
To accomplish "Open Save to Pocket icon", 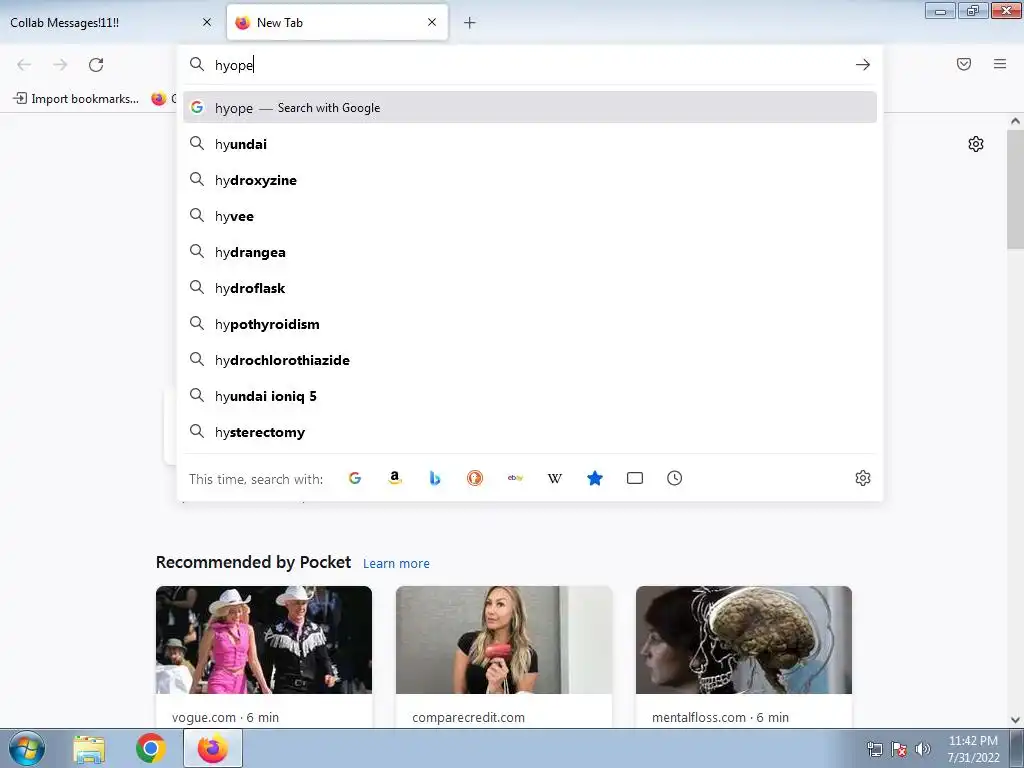I will tap(964, 64).
